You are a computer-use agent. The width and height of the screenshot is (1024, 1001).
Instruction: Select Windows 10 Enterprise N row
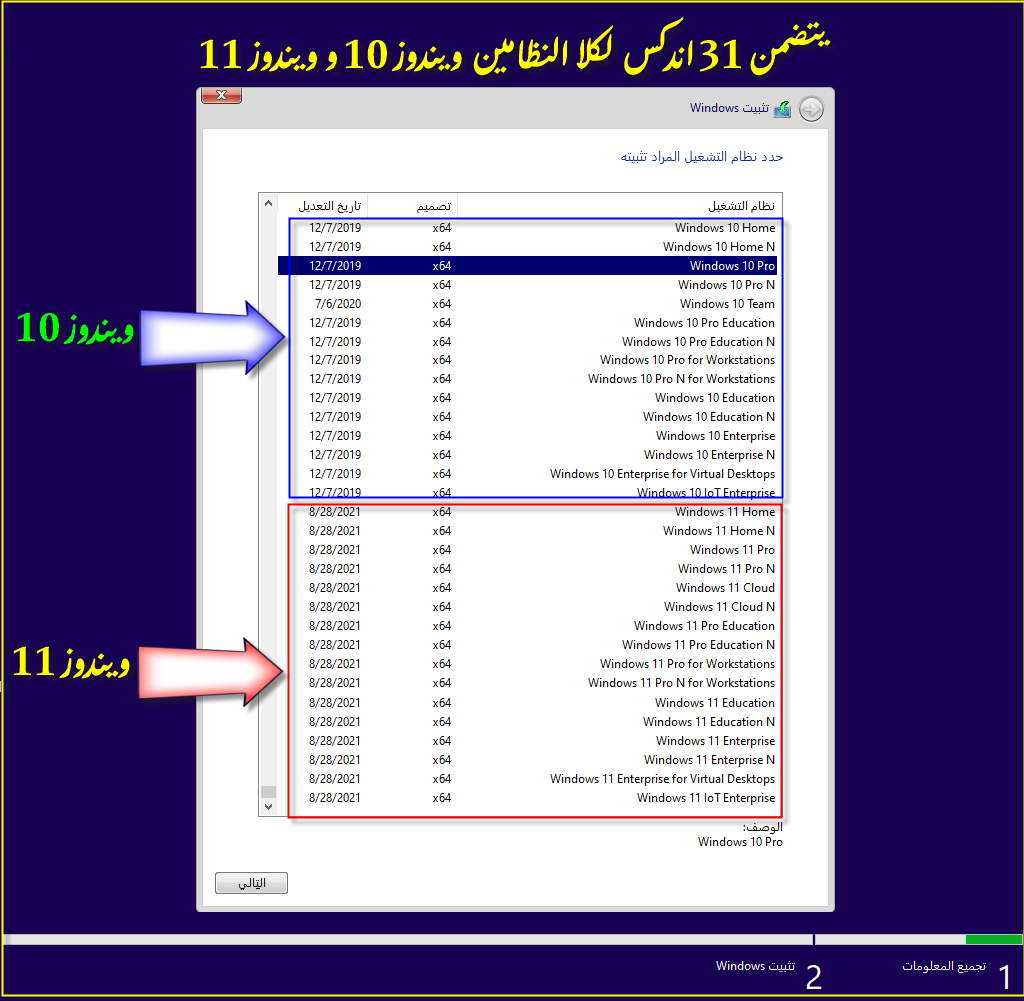[528, 454]
